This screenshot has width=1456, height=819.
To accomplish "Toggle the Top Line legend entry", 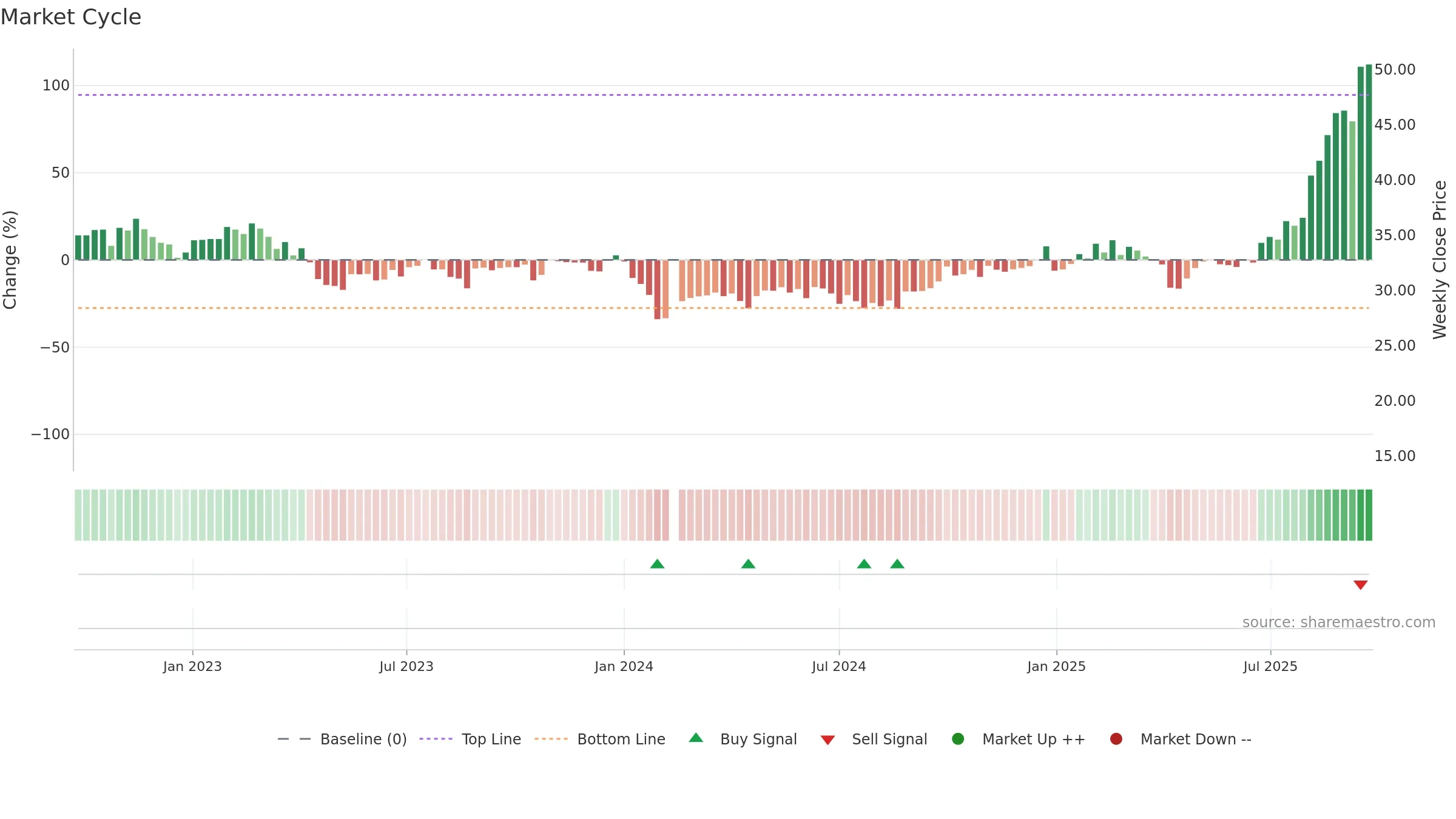I will click(x=470, y=739).
